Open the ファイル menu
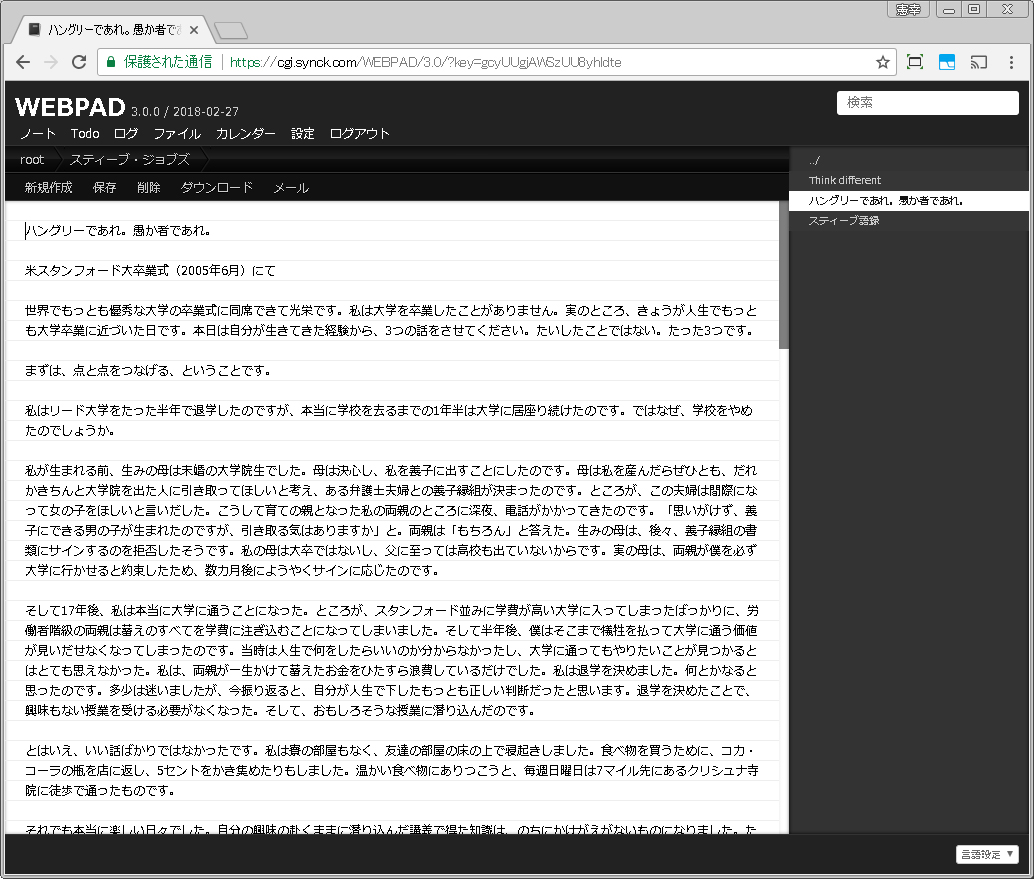Image resolution: width=1034 pixels, height=879 pixels. point(177,133)
